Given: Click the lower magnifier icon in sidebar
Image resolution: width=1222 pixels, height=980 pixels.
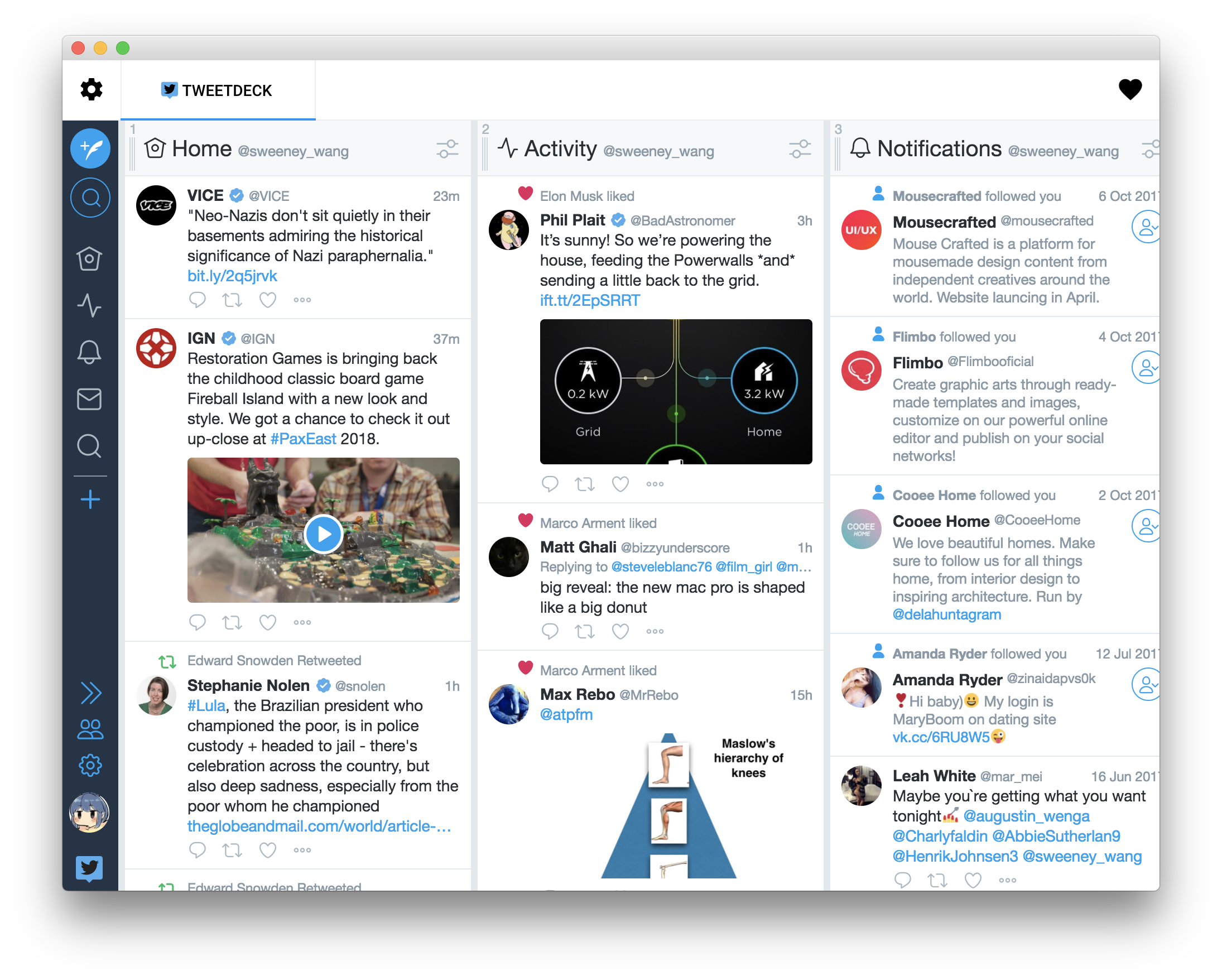Looking at the screenshot, I should (89, 446).
